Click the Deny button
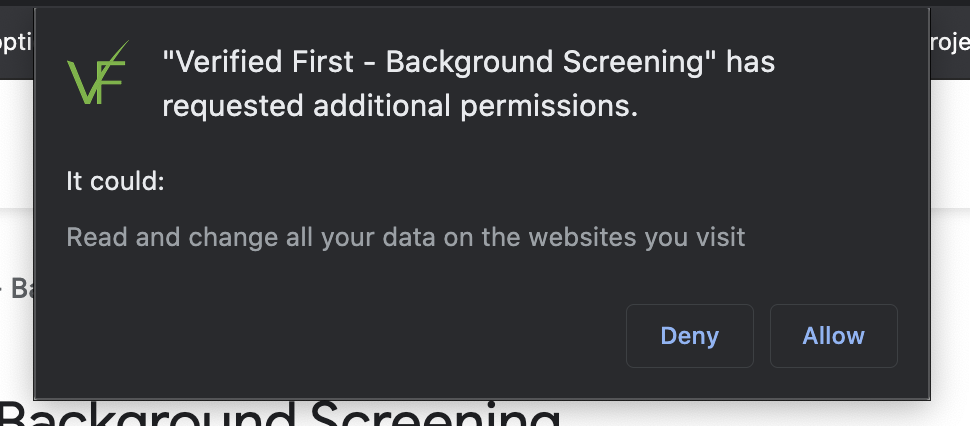This screenshot has width=970, height=426. [689, 336]
